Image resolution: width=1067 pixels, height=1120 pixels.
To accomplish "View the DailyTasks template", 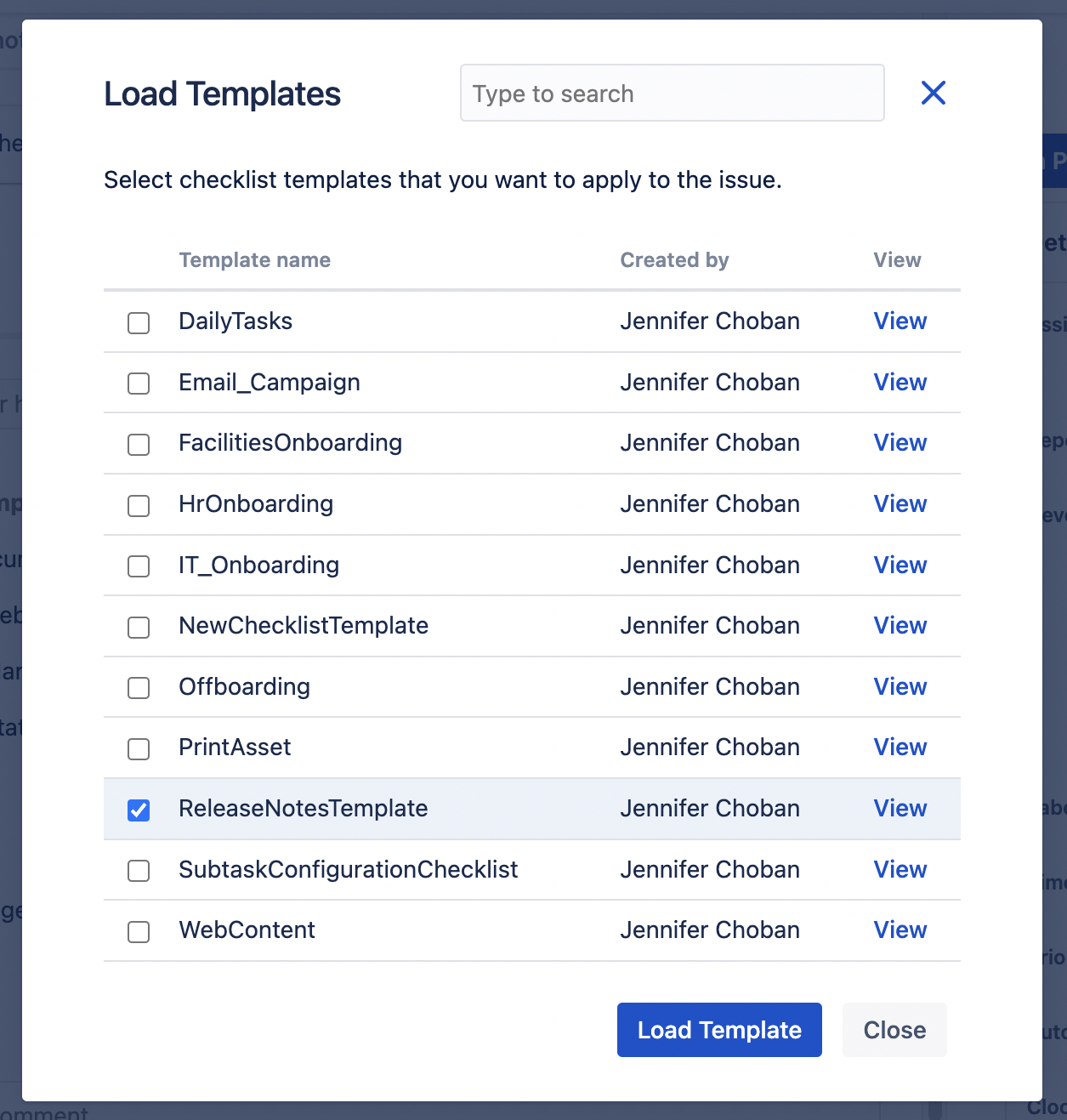I will (900, 321).
